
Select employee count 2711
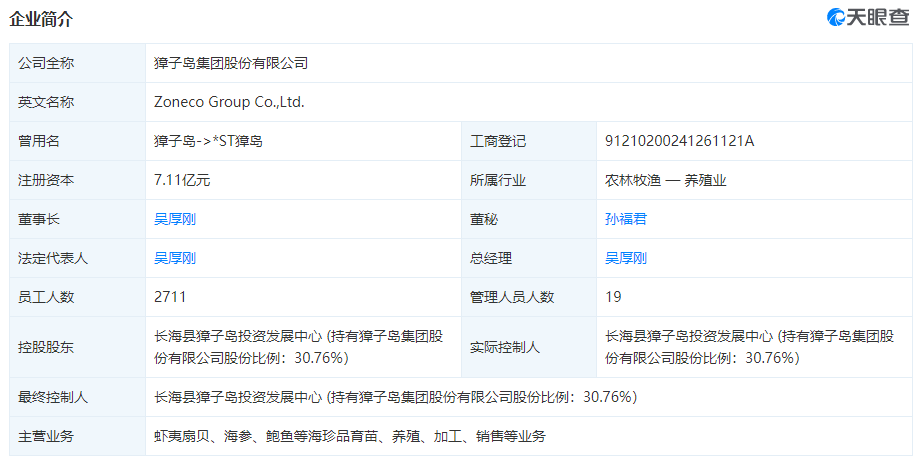click(x=170, y=297)
